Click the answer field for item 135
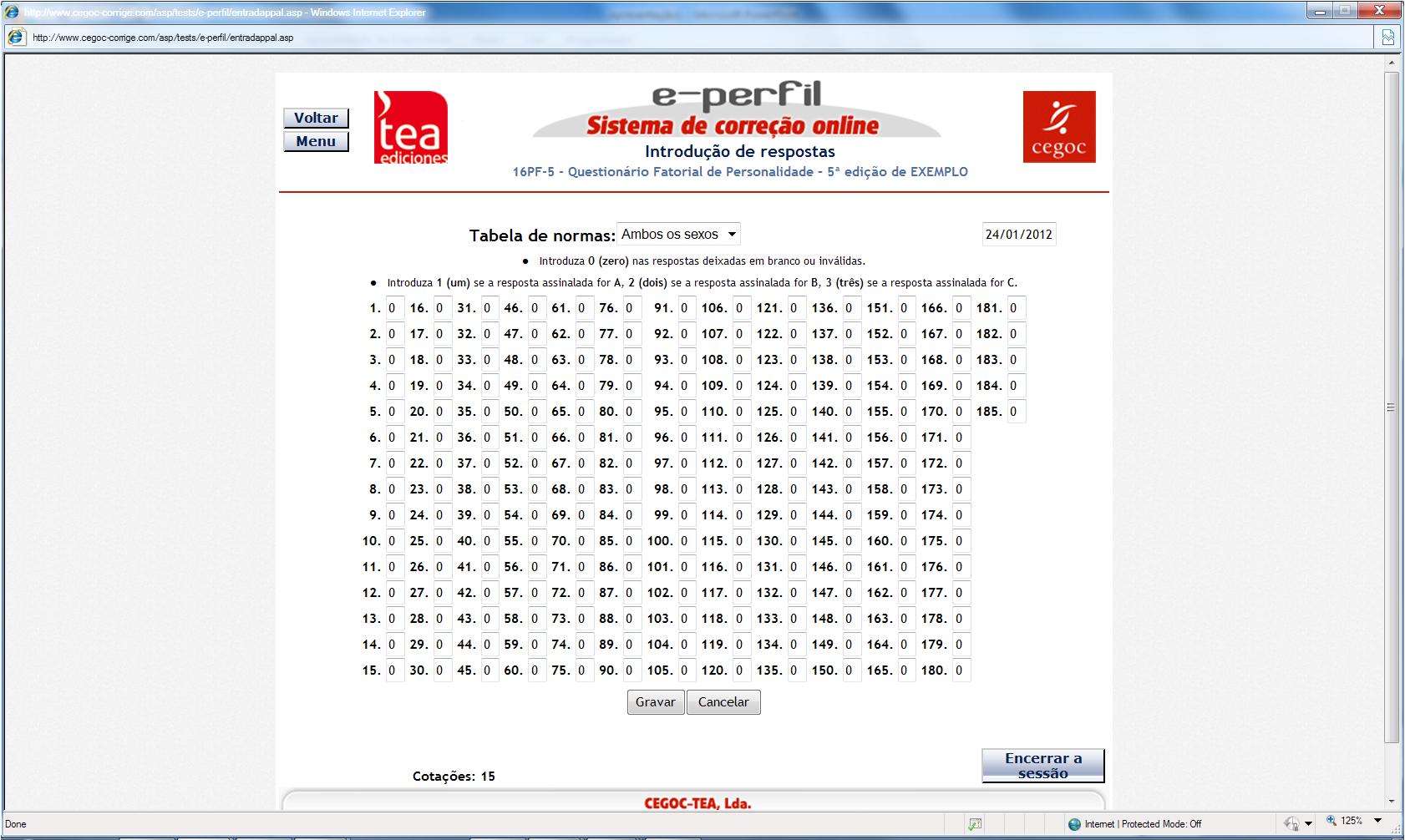The width and height of the screenshot is (1405, 840). 797,670
